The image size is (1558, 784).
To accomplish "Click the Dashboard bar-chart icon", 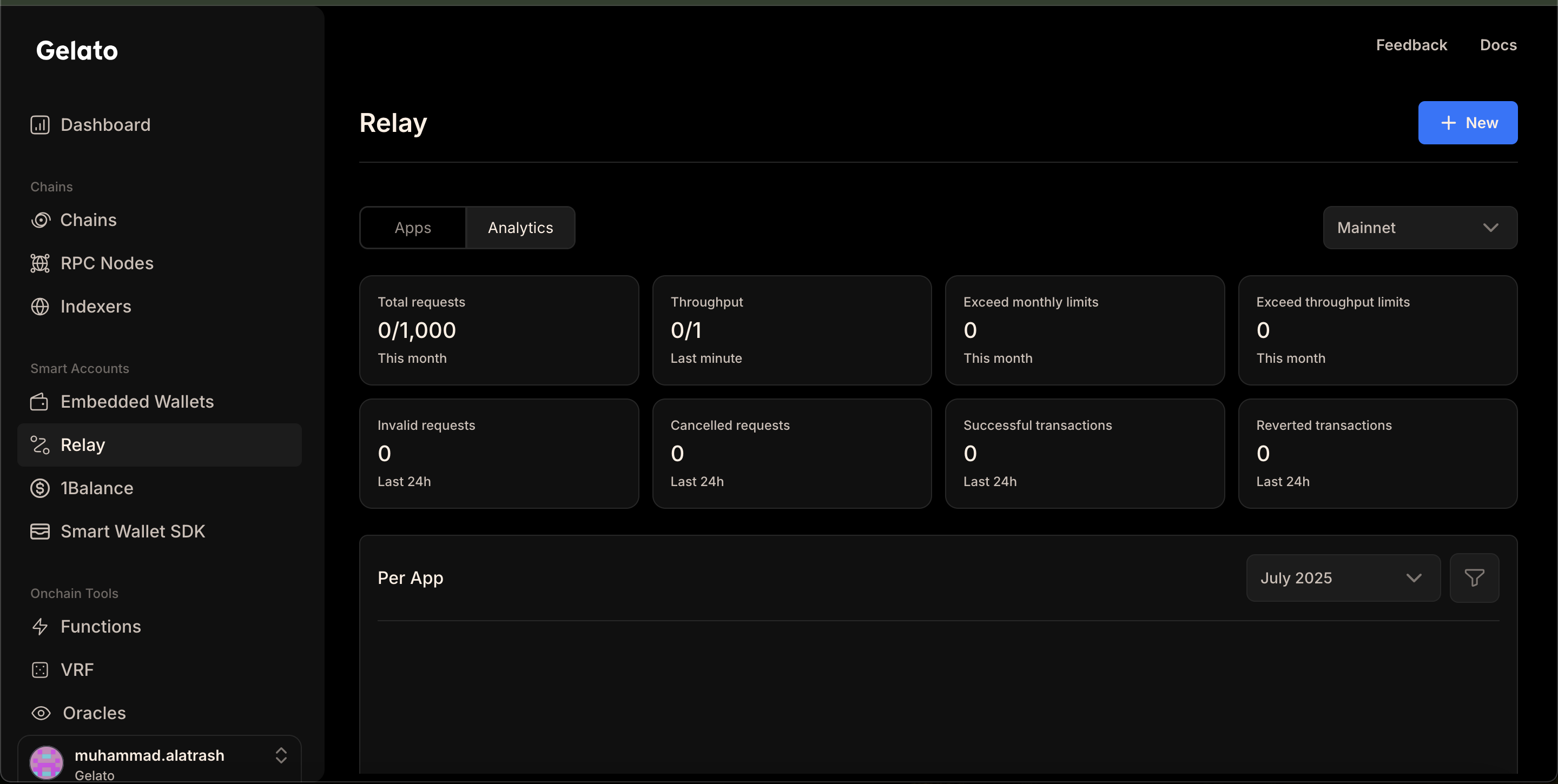I will 40,125.
